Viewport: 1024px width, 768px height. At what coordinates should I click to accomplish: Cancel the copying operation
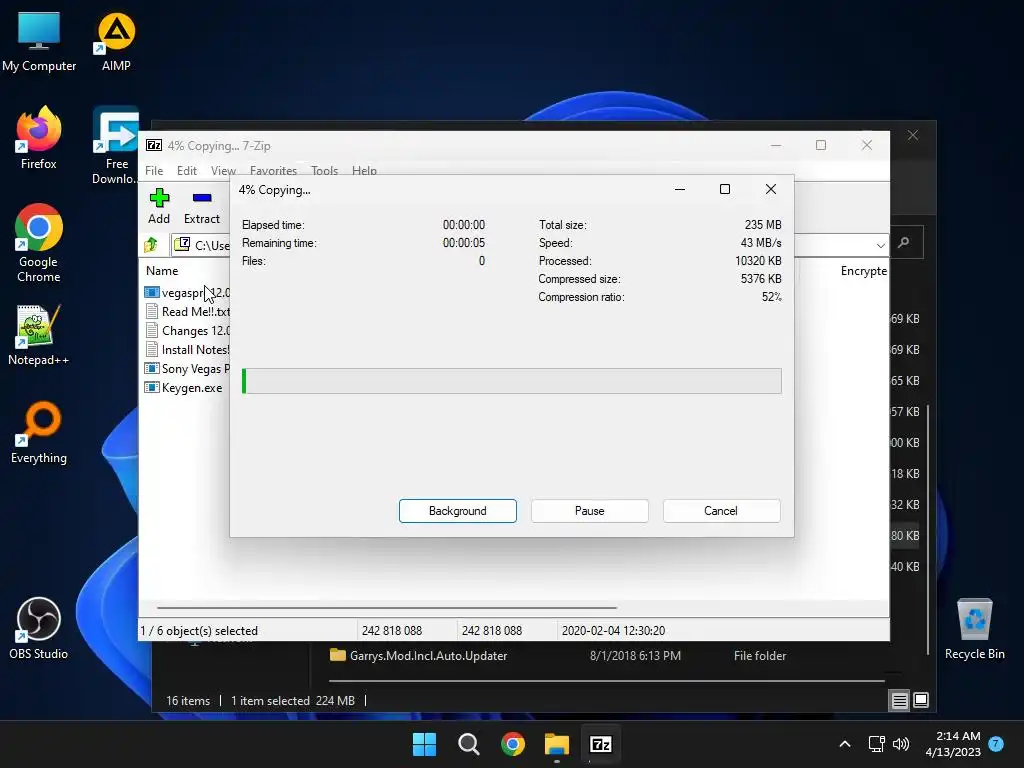click(x=721, y=511)
